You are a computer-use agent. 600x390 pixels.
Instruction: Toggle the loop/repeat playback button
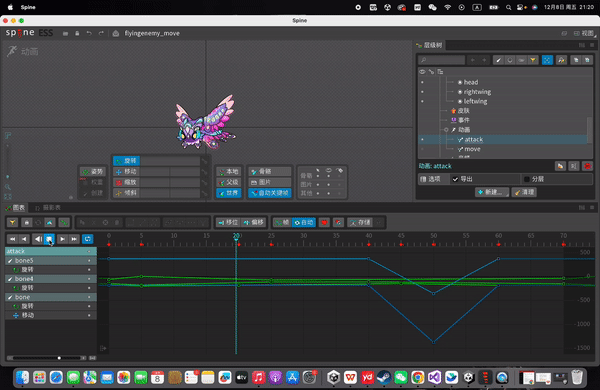point(88,239)
